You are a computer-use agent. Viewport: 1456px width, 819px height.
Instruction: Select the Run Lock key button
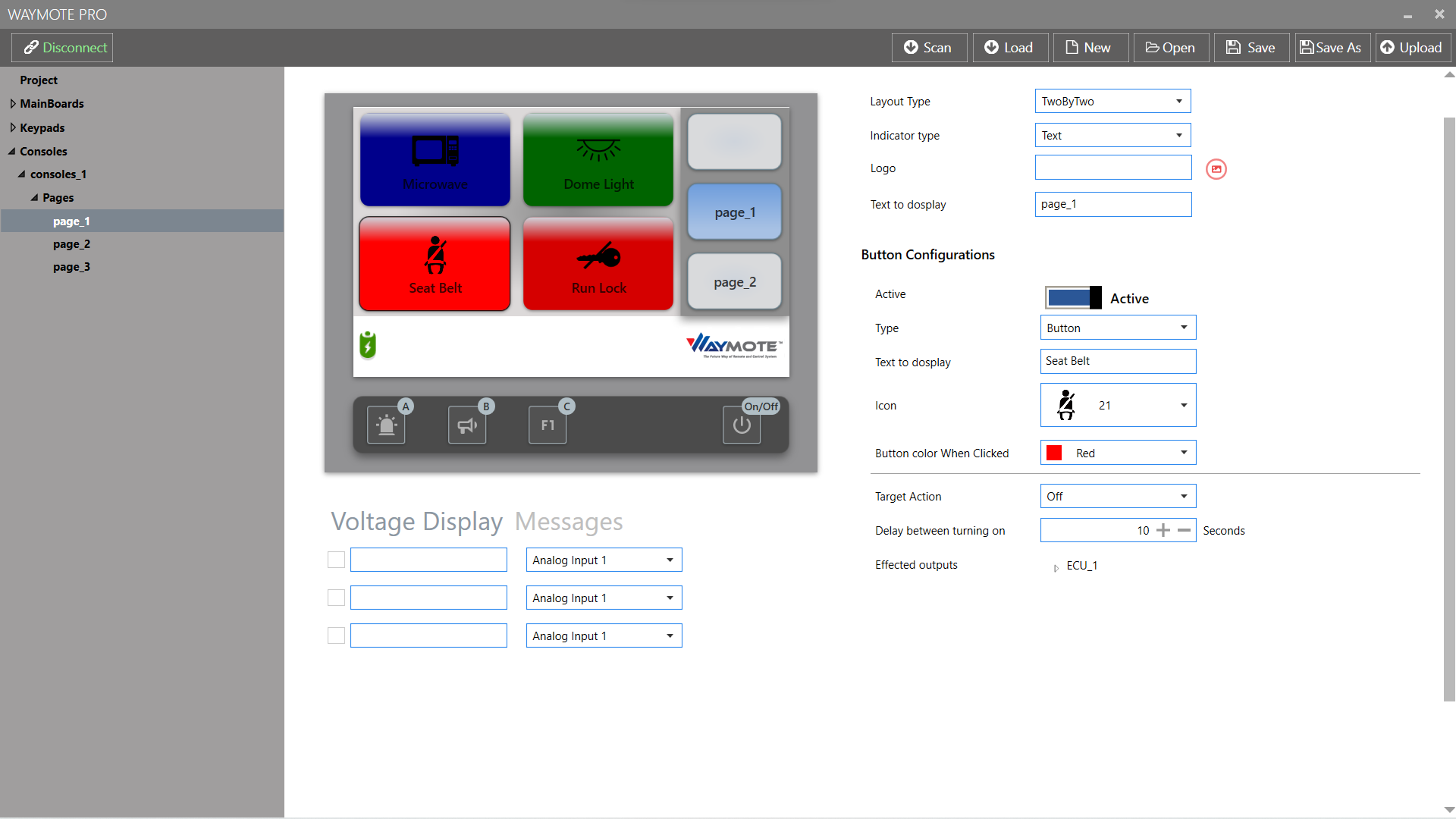[598, 264]
